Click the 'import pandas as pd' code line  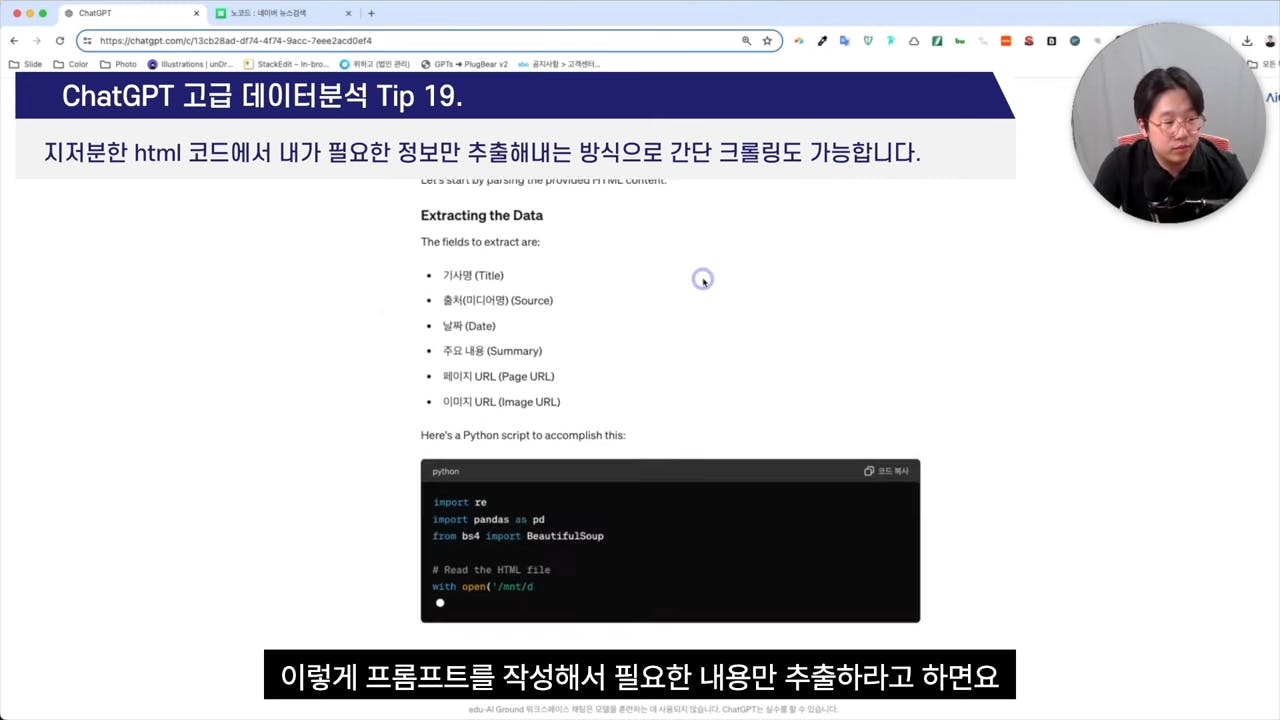click(x=489, y=519)
